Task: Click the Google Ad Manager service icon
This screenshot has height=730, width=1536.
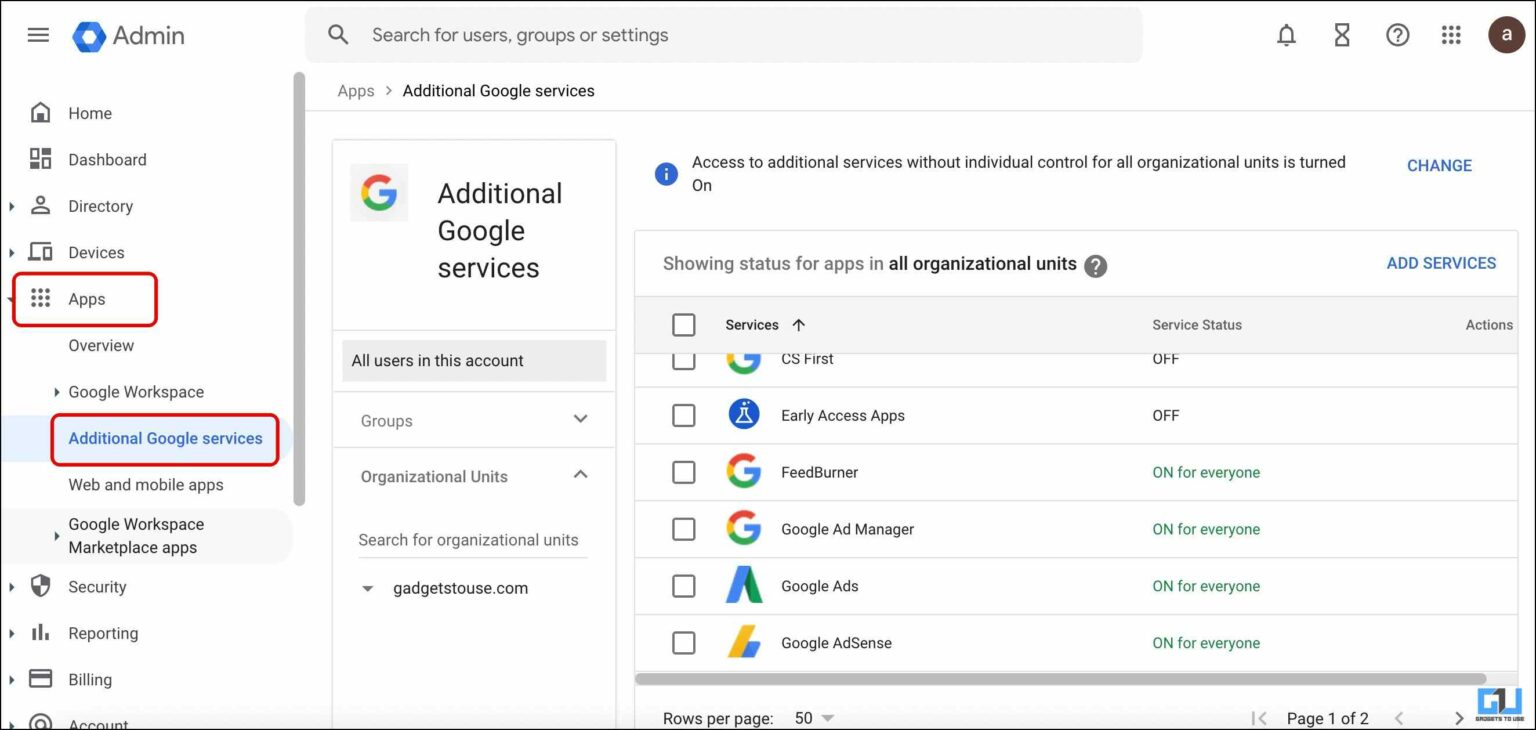Action: click(743, 529)
